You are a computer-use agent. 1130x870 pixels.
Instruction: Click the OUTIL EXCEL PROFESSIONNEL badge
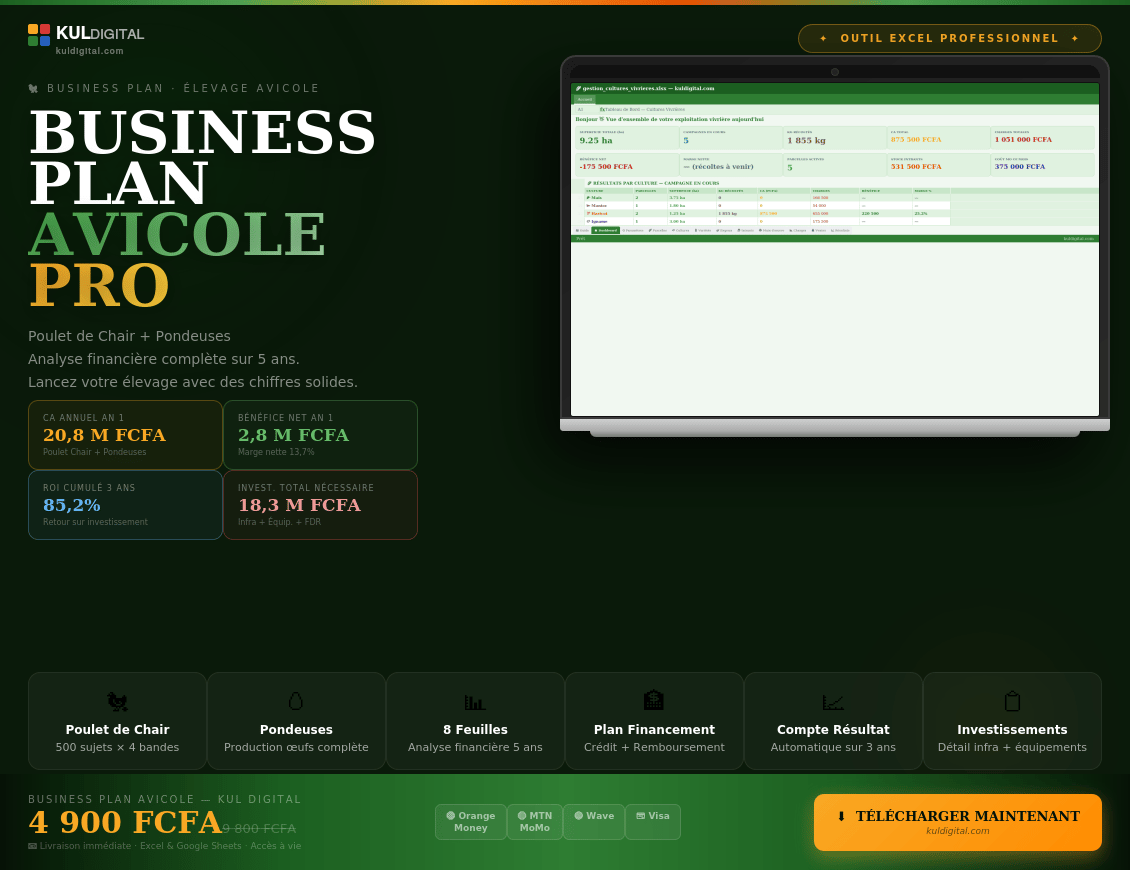950,38
